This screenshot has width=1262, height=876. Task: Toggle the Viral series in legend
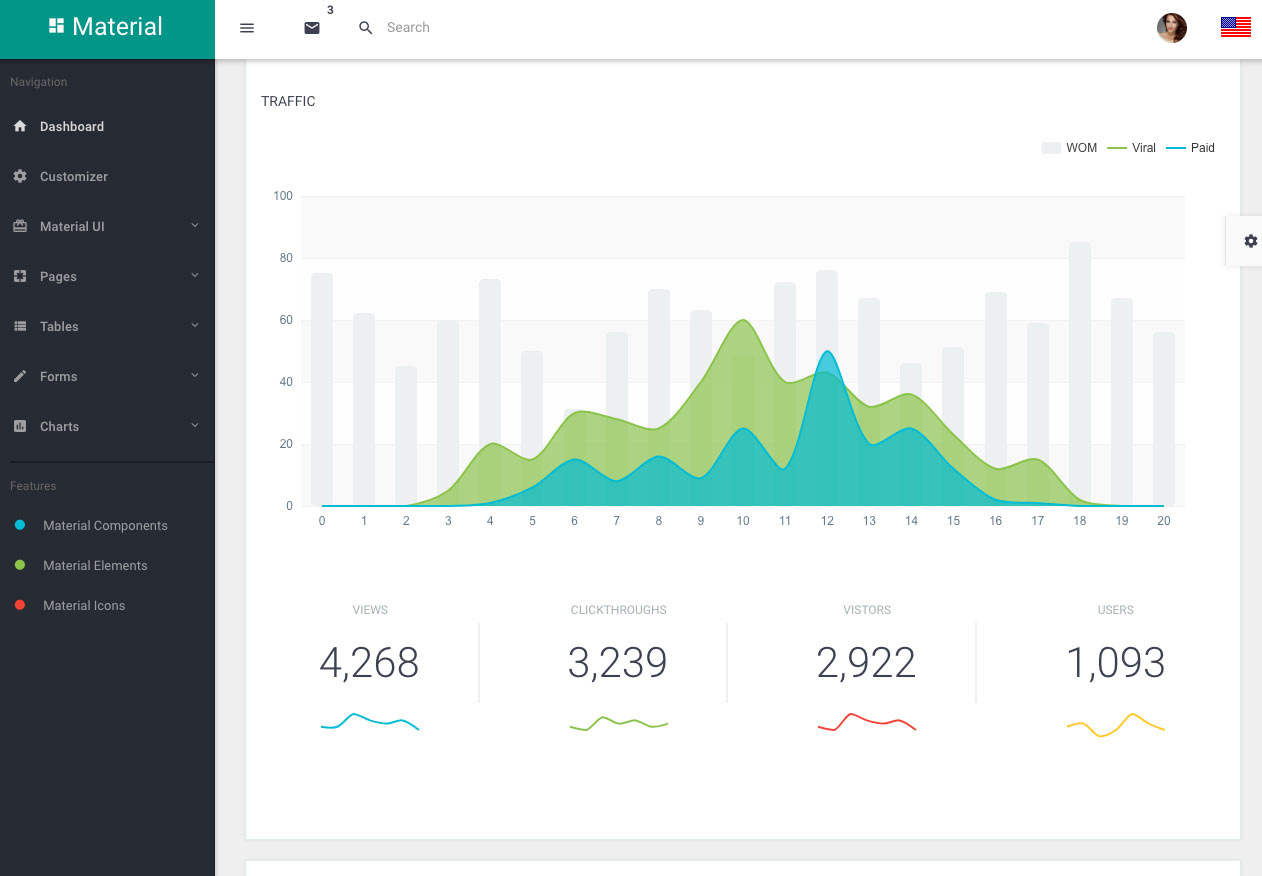(1131, 148)
